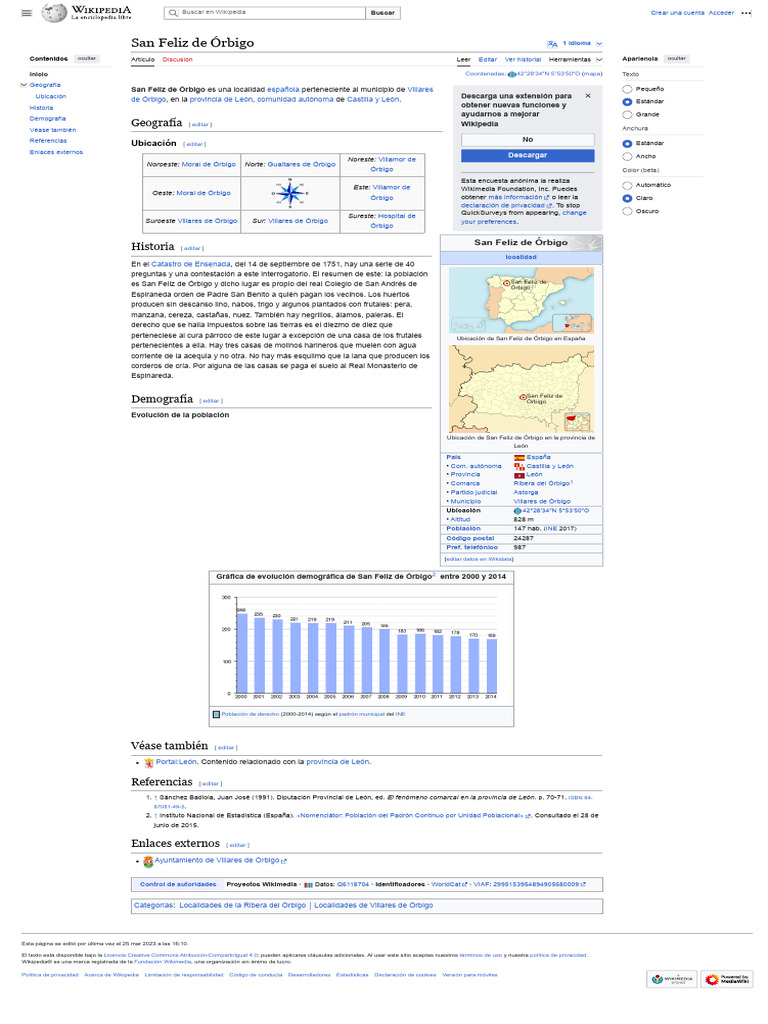The width and height of the screenshot is (768, 1024).
Task: Select Ancho width option
Action: [x=627, y=157]
